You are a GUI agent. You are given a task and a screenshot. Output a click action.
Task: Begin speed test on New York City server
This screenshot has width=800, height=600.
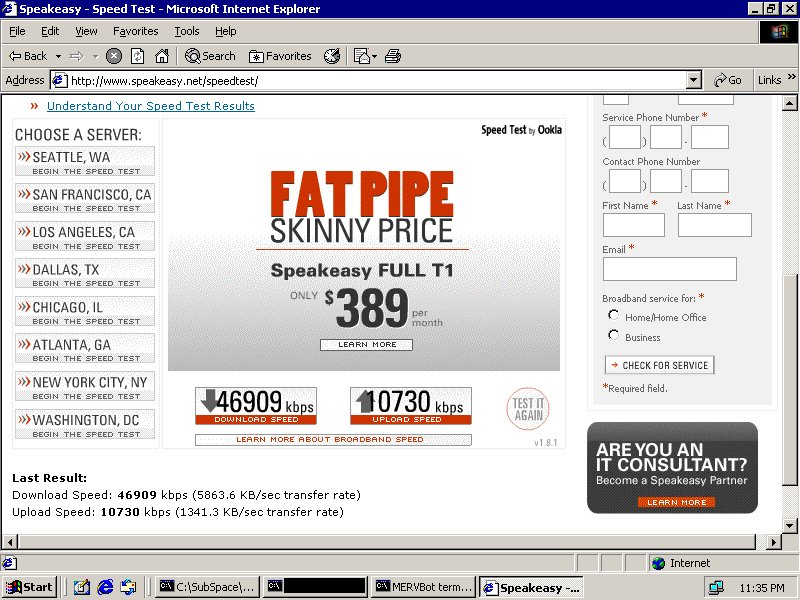pos(85,386)
